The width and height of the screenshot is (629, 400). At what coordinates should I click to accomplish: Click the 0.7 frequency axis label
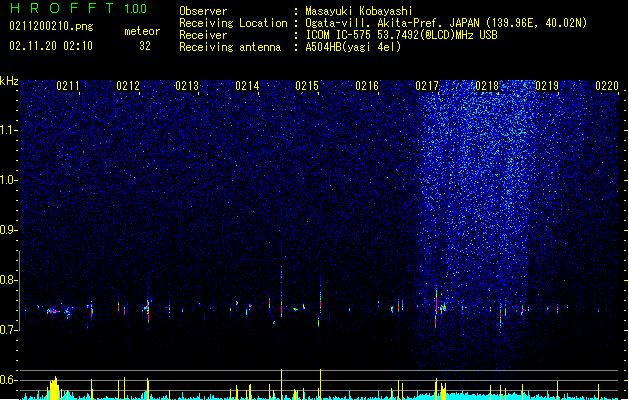tap(8, 330)
